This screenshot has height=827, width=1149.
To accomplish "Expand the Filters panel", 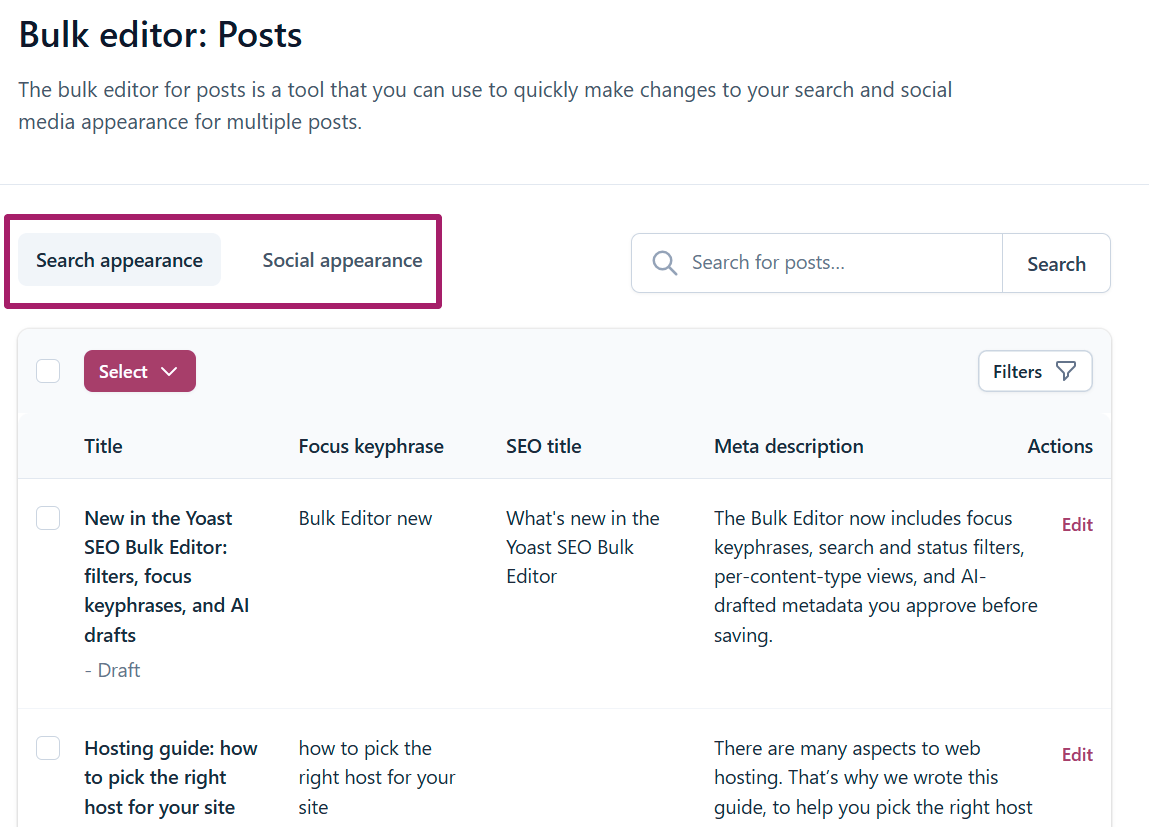I will pyautogui.click(x=1035, y=371).
